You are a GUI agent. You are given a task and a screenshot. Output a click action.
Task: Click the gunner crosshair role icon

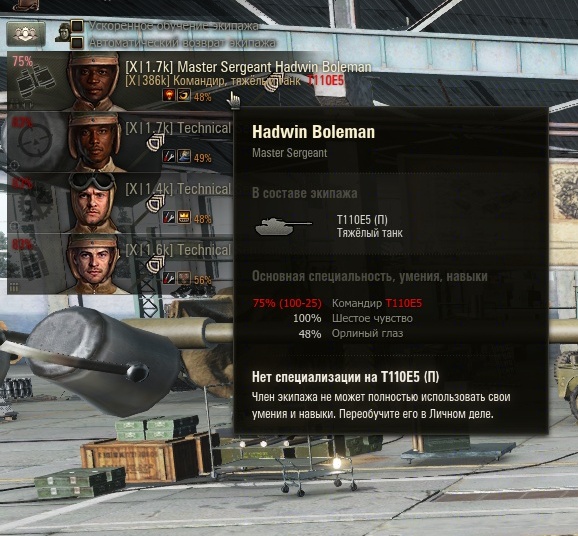coord(35,141)
